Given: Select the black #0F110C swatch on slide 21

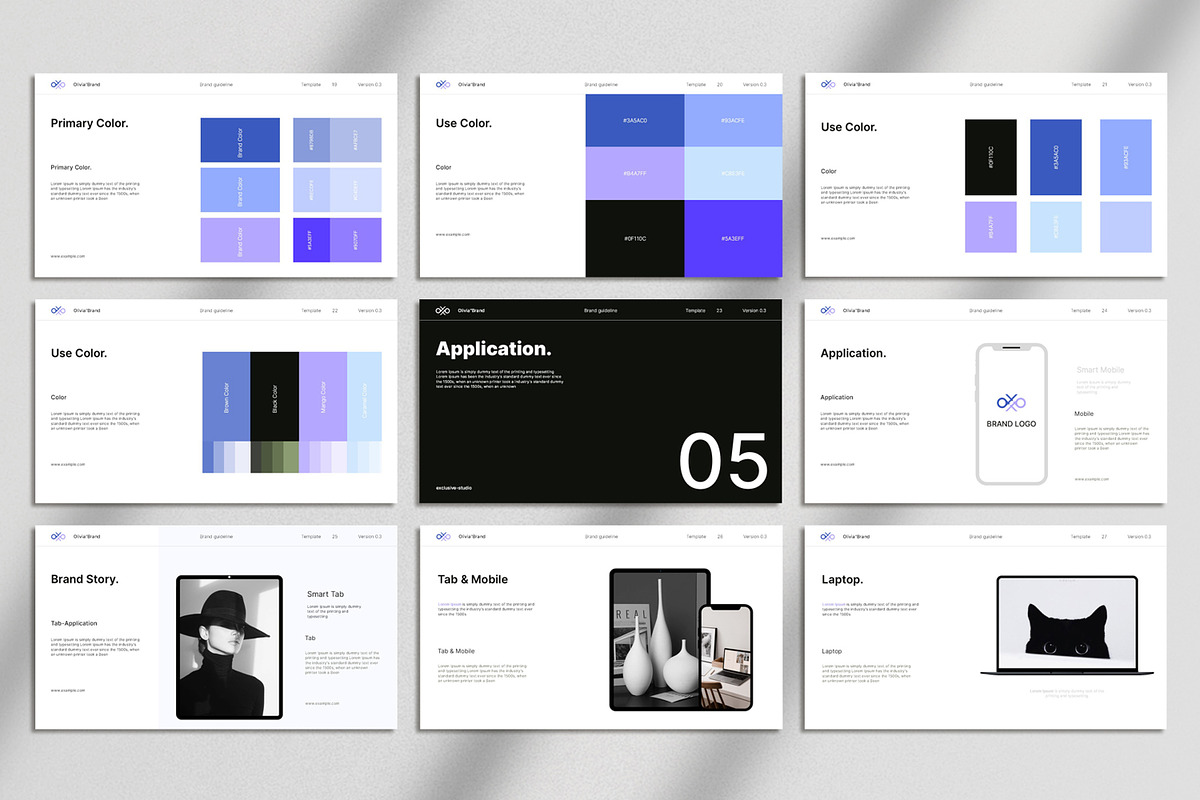Looking at the screenshot, I should click(x=991, y=157).
